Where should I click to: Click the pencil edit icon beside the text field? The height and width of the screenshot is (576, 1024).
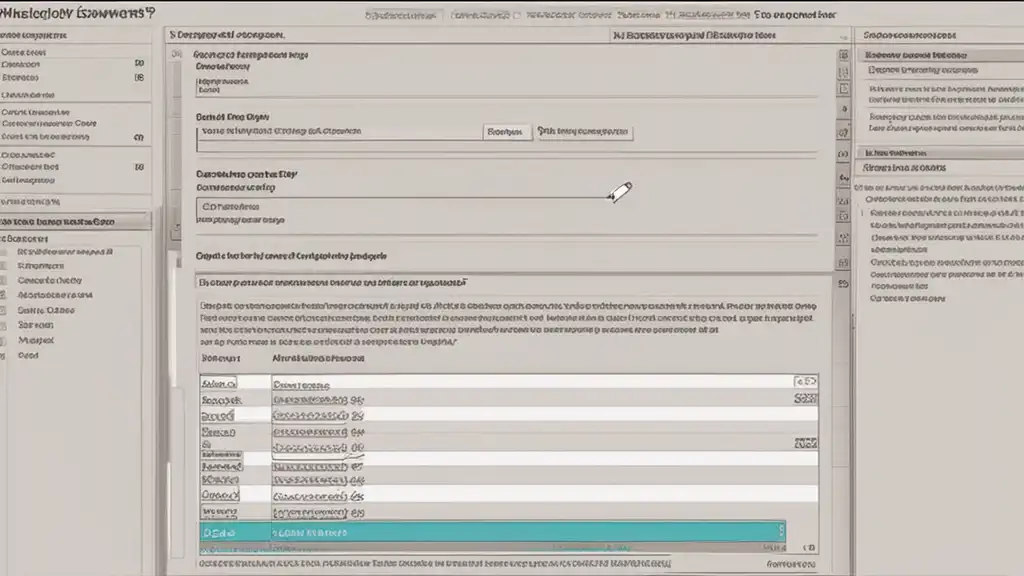[619, 192]
